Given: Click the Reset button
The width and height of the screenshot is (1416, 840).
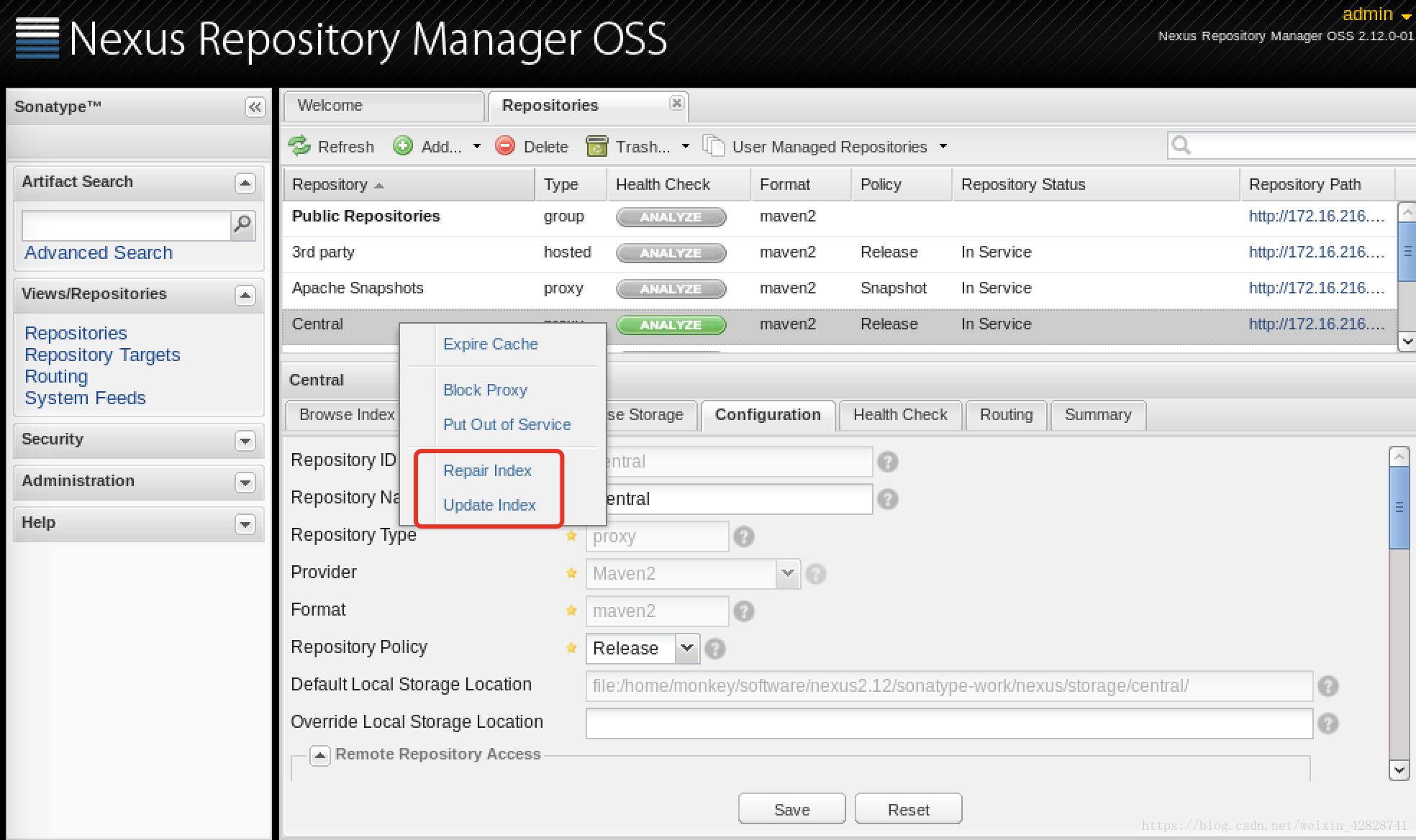Looking at the screenshot, I should [908, 809].
